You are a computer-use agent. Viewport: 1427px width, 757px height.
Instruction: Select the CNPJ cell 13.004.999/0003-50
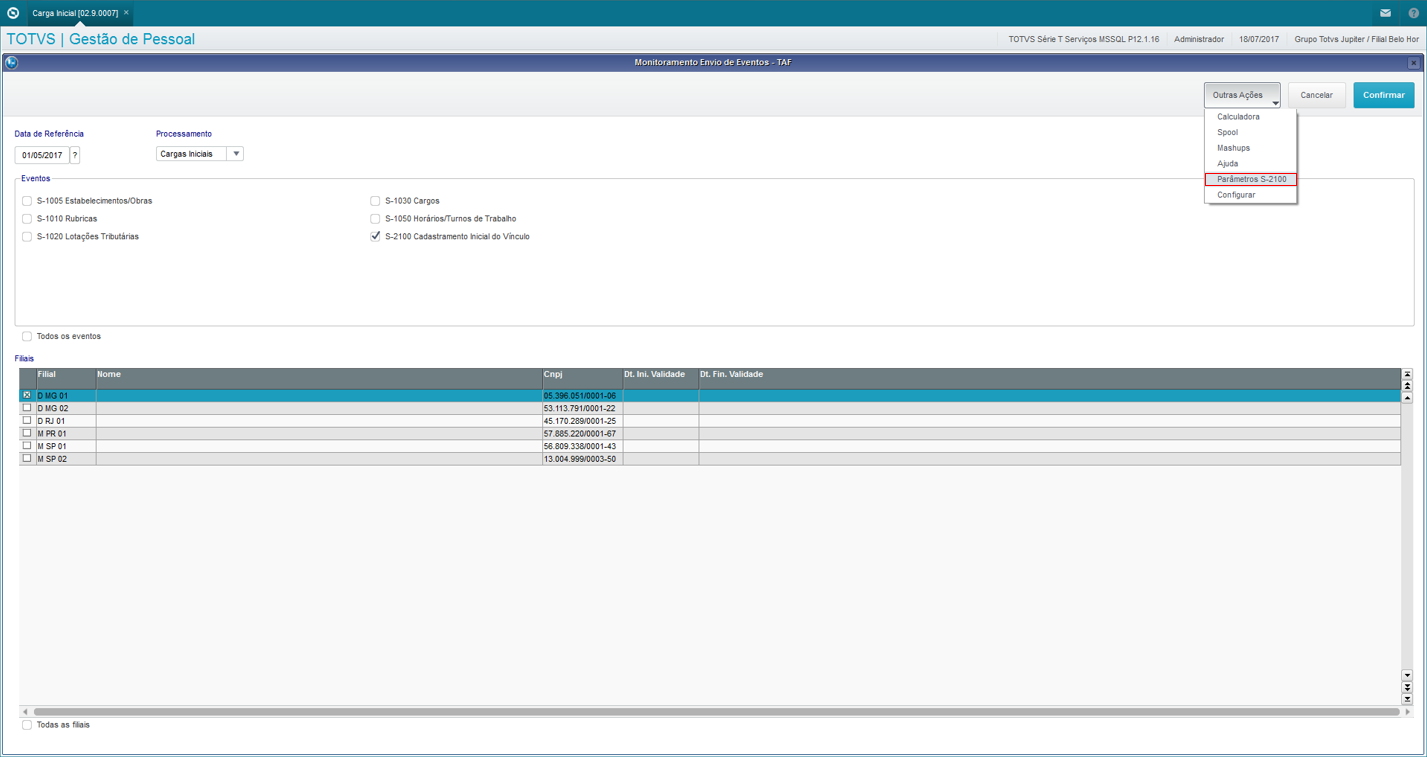coord(582,459)
